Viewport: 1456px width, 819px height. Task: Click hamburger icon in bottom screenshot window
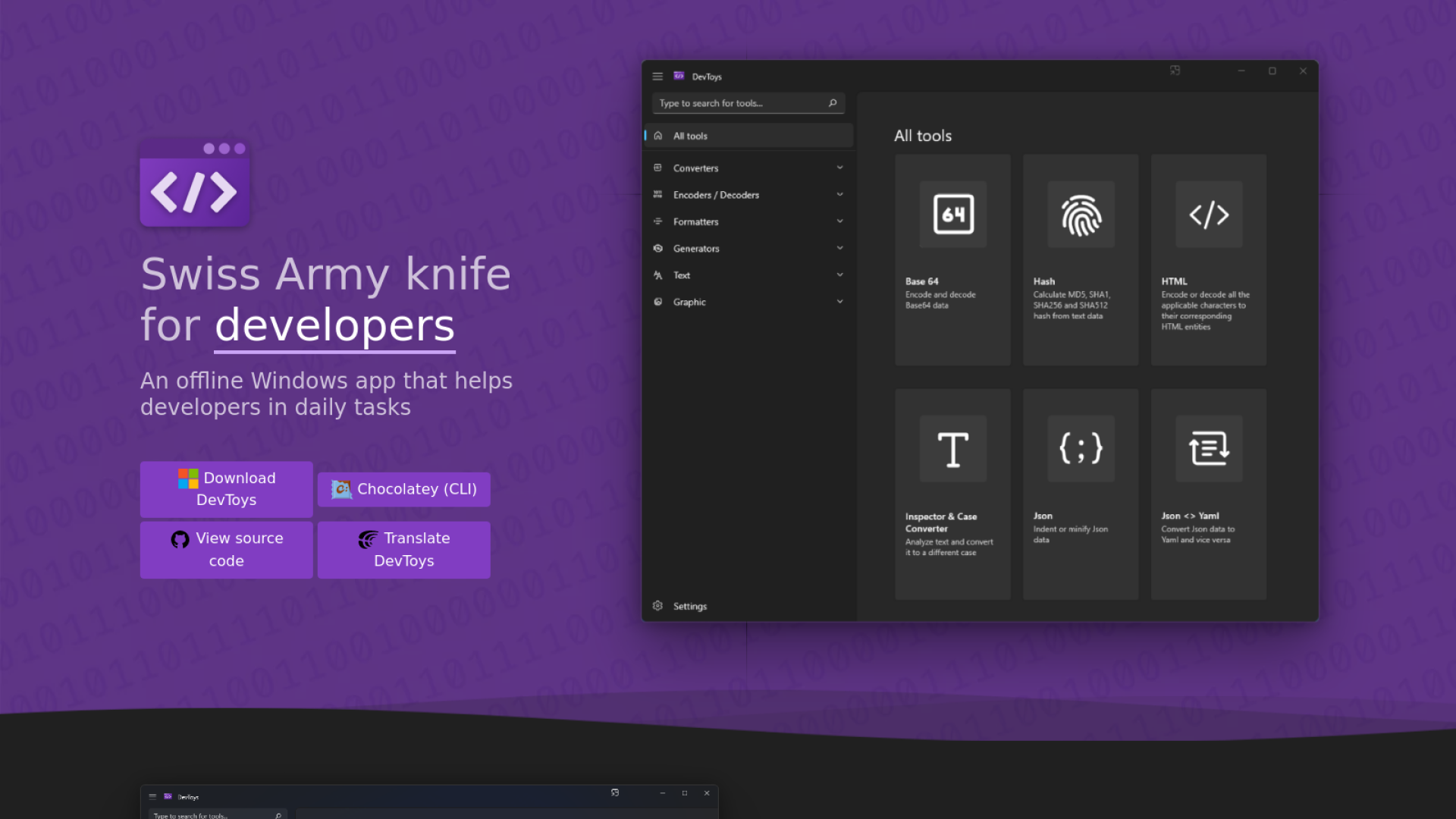coord(152,796)
